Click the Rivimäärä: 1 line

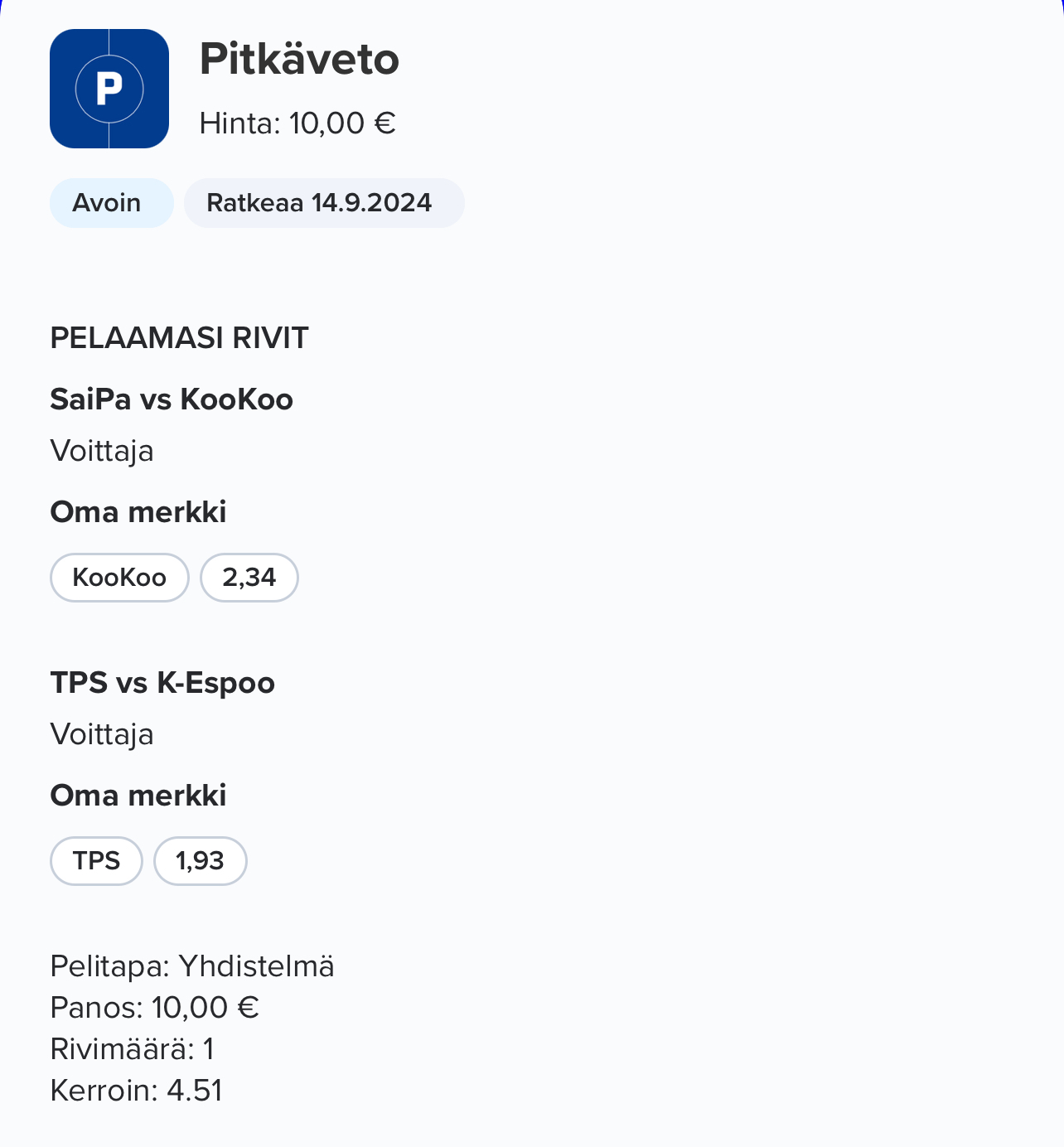coord(133,1049)
